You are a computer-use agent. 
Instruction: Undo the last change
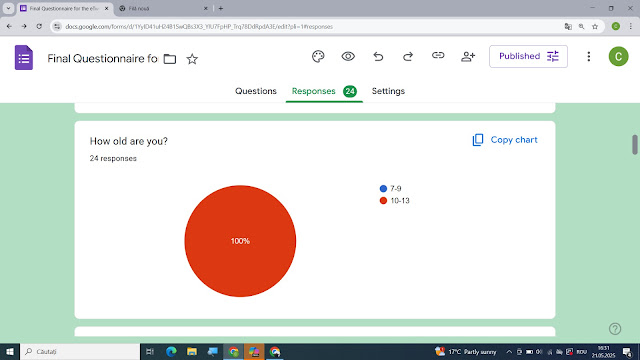[x=378, y=56]
